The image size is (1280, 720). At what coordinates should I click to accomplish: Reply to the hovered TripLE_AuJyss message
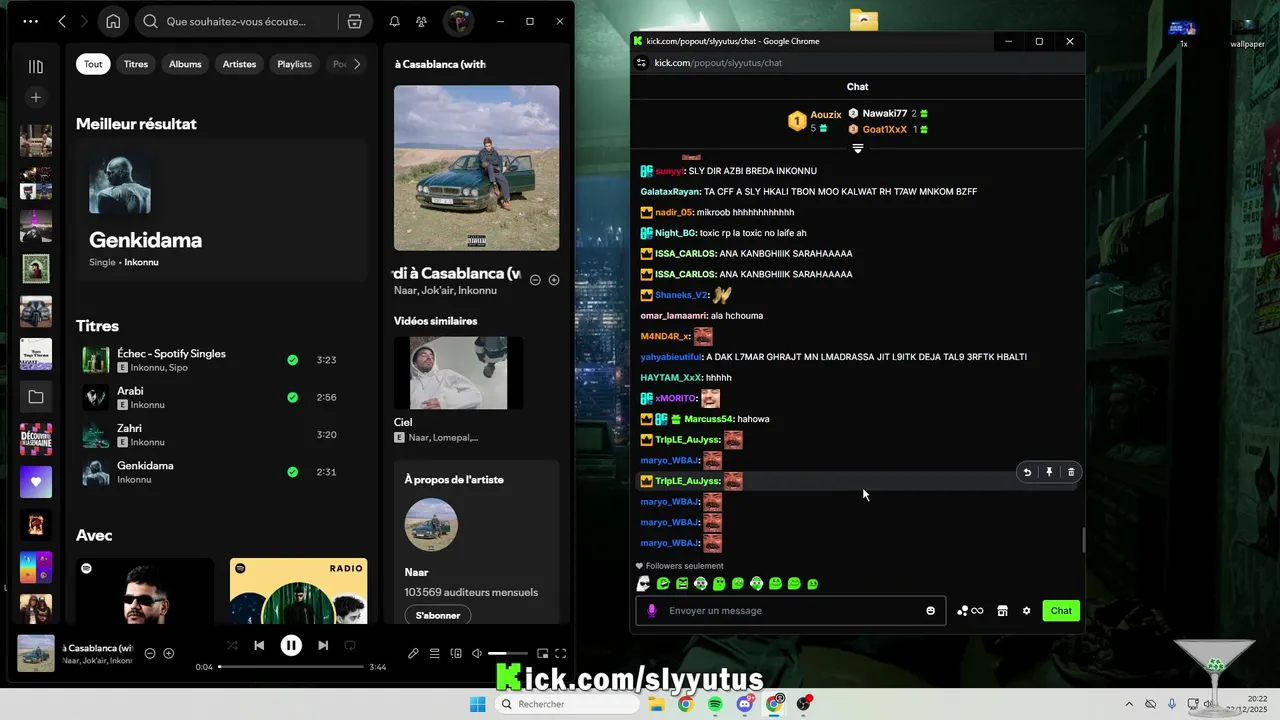coord(1027,472)
